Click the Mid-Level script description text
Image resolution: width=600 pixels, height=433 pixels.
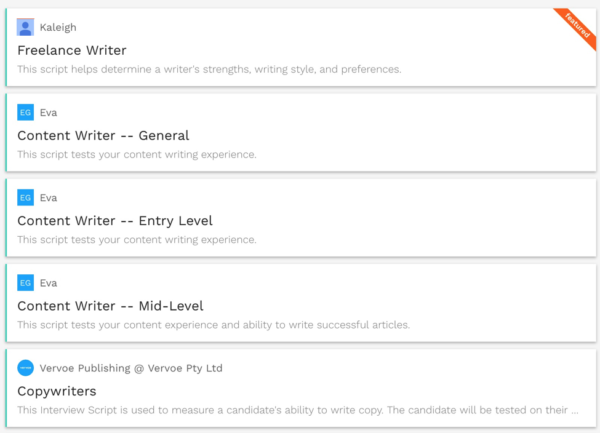point(214,325)
